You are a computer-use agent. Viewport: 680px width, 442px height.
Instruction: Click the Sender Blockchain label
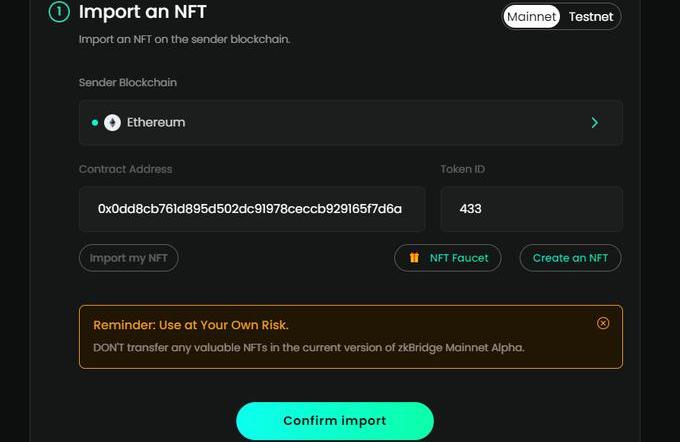[x=128, y=82]
